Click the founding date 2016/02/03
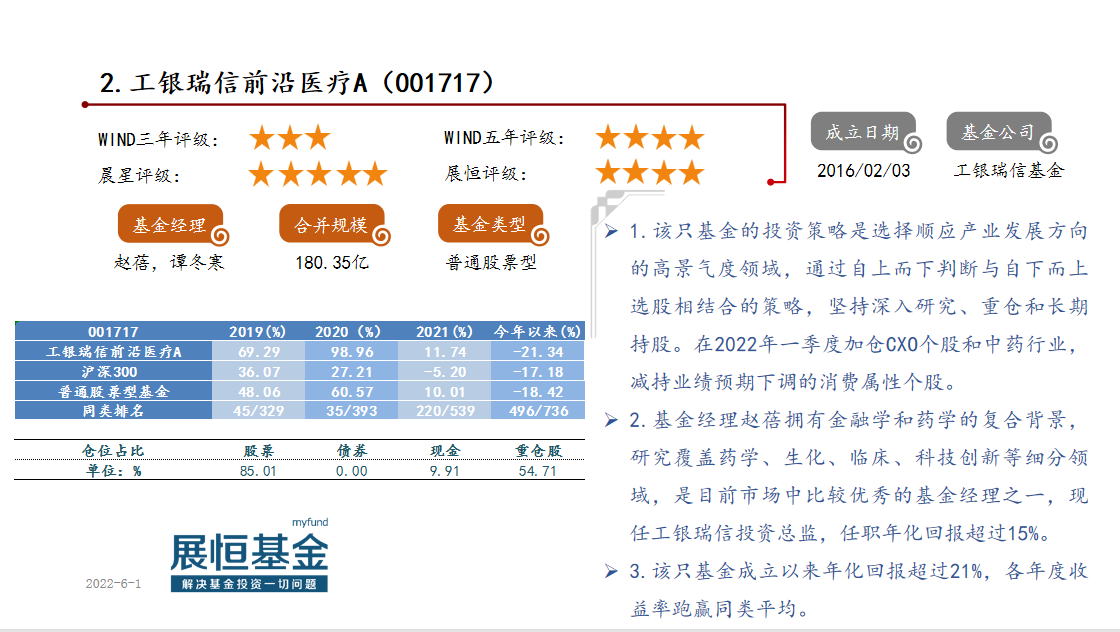The image size is (1120, 632). click(864, 171)
